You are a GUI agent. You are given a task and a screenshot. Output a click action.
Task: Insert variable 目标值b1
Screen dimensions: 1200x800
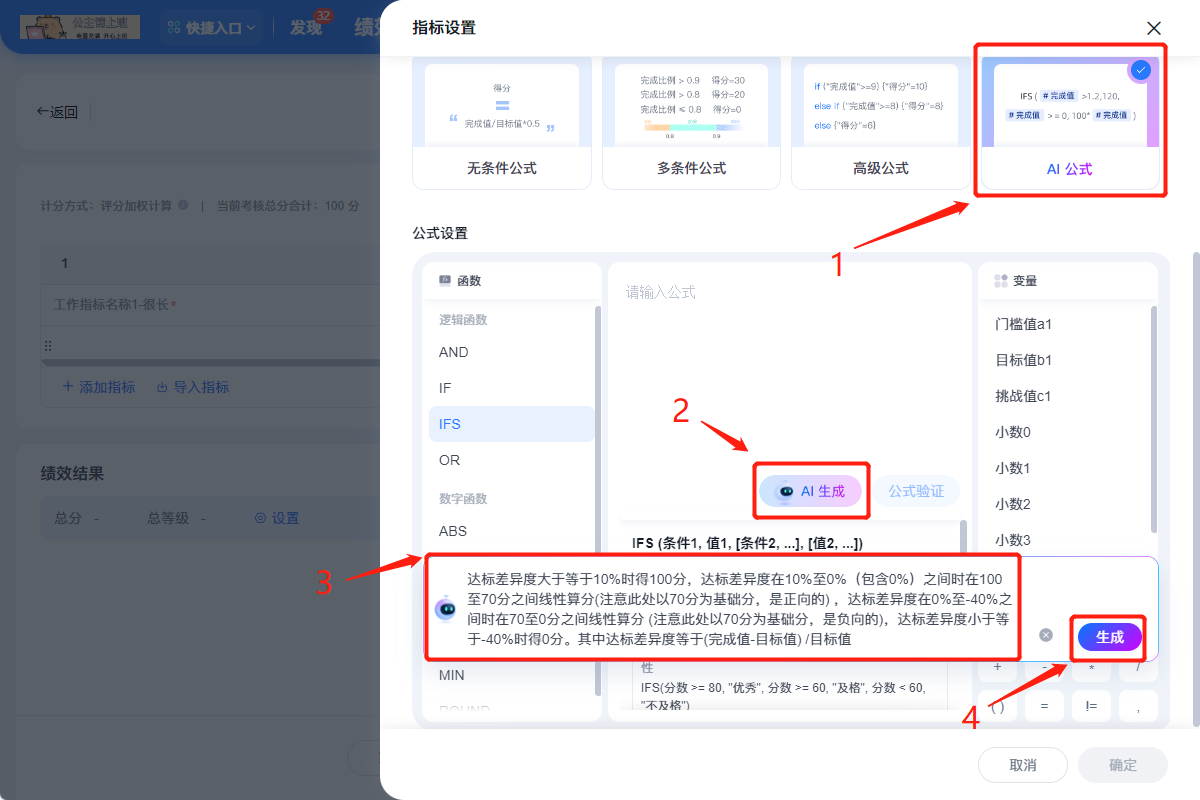coord(1023,360)
